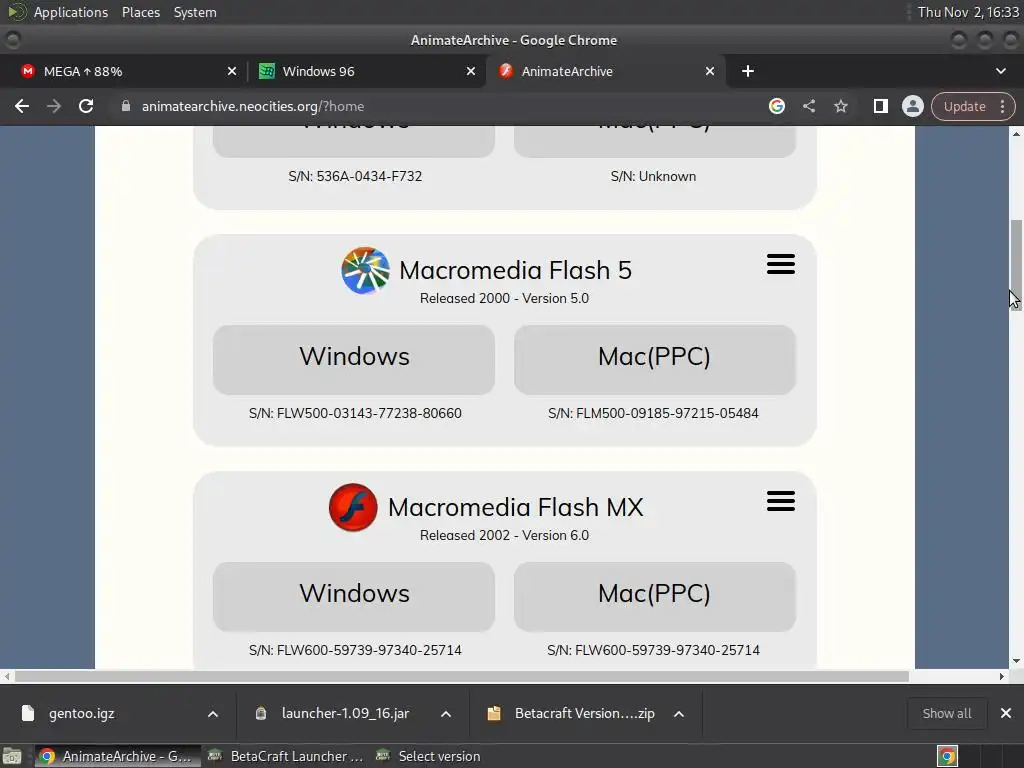
Task: Click the Macromedia Flash 5 heading
Action: 515,270
